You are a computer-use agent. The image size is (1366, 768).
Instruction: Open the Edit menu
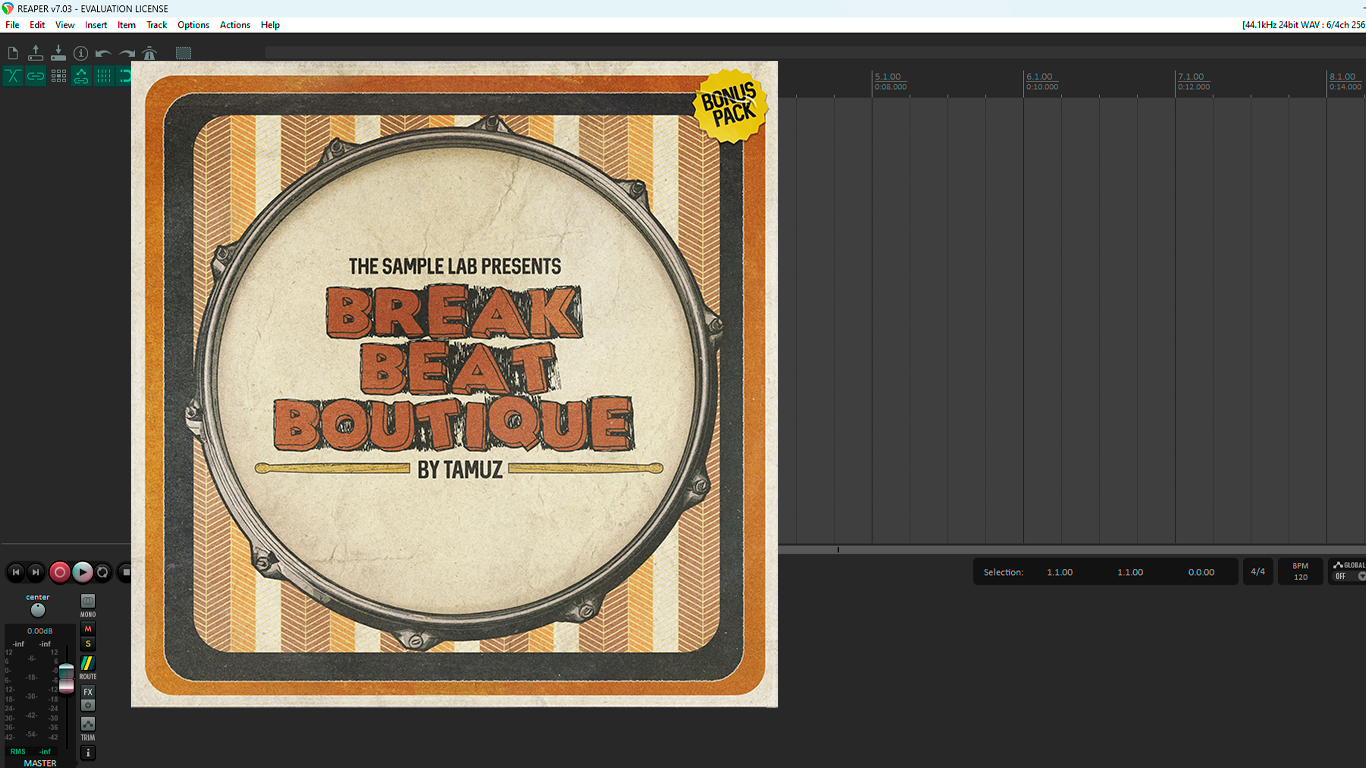[37, 25]
